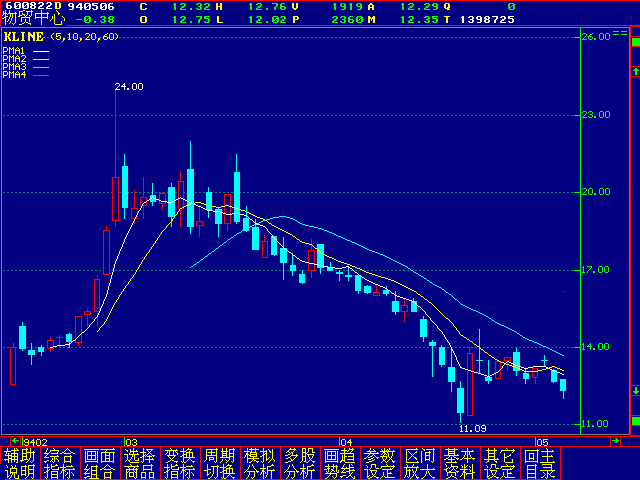
Task: Open the 辅助说明 help menu
Action: point(21,463)
